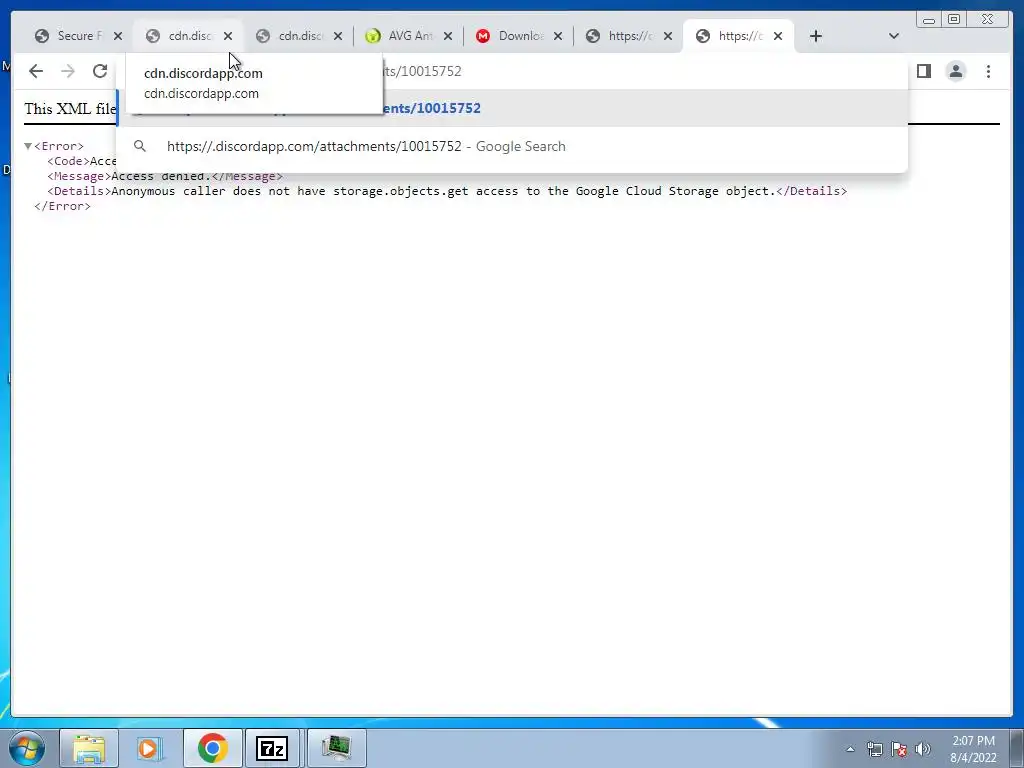Close the first cdn.disc tab
Image resolution: width=1024 pixels, height=768 pixels.
coord(228,36)
